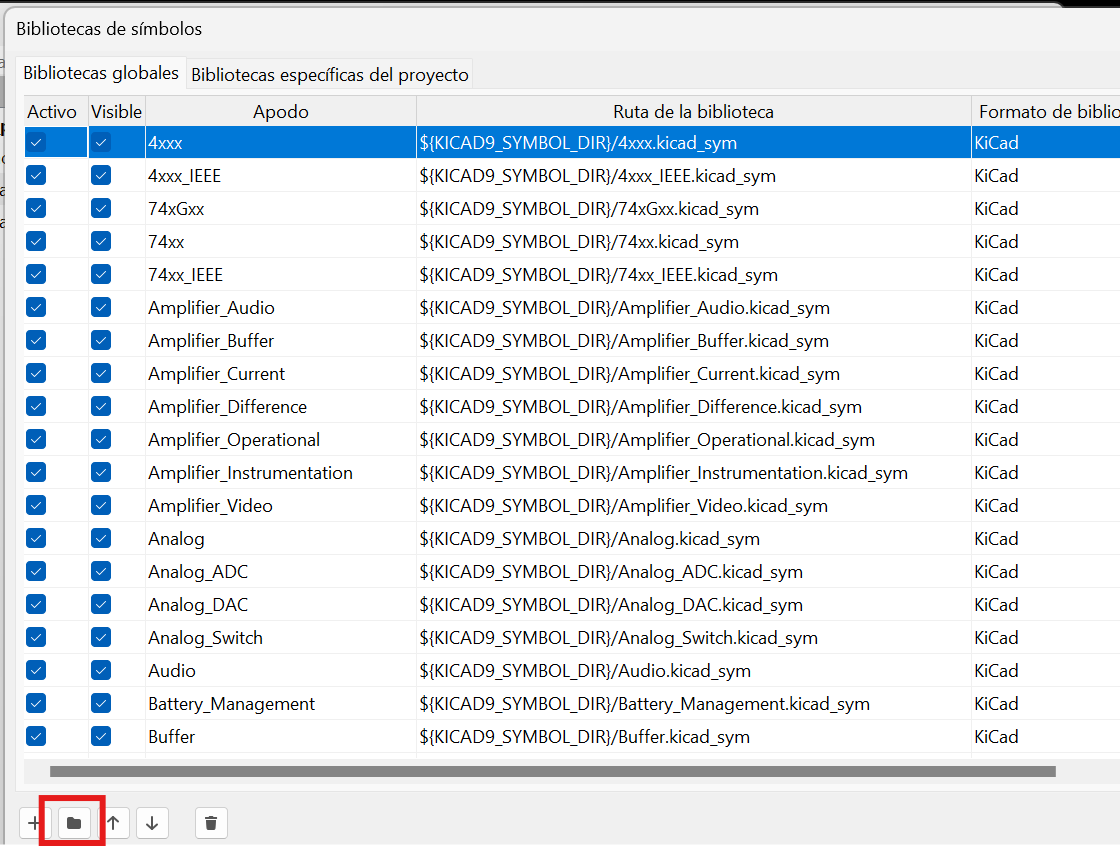Select the Audio nickname cell

pos(281,670)
